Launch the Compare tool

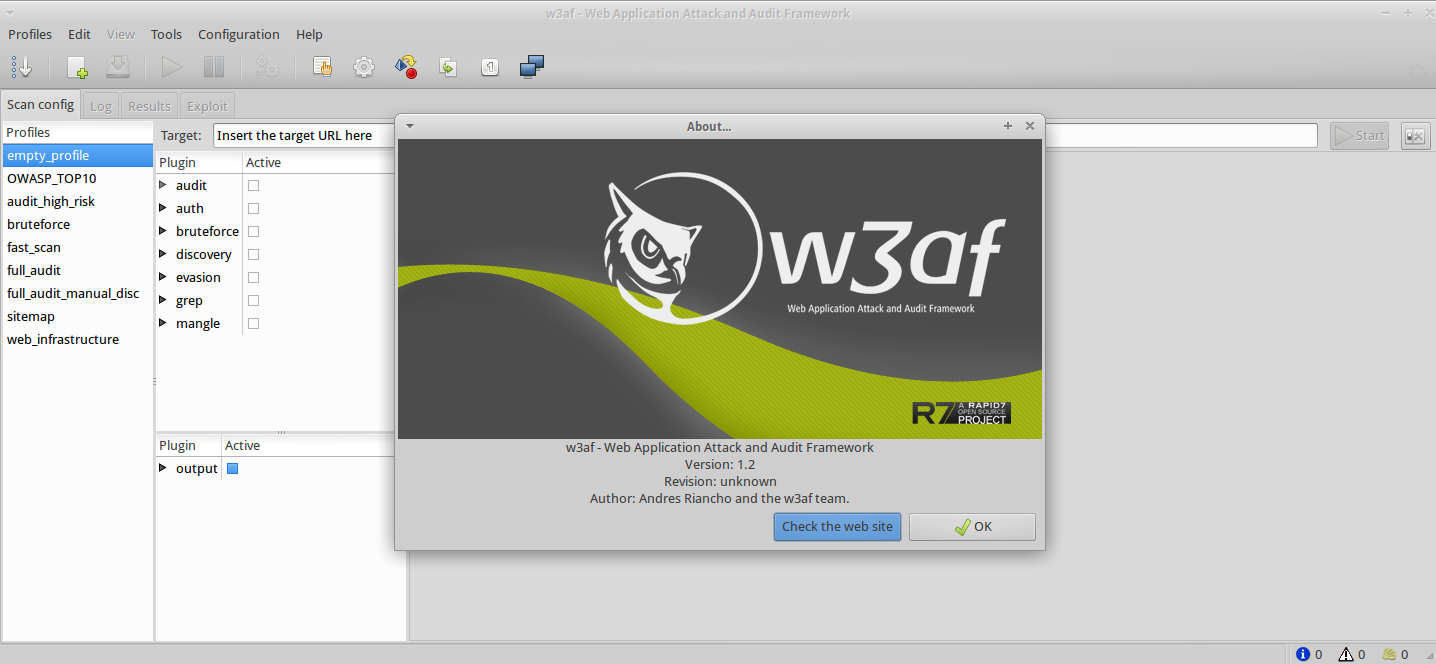click(489, 67)
